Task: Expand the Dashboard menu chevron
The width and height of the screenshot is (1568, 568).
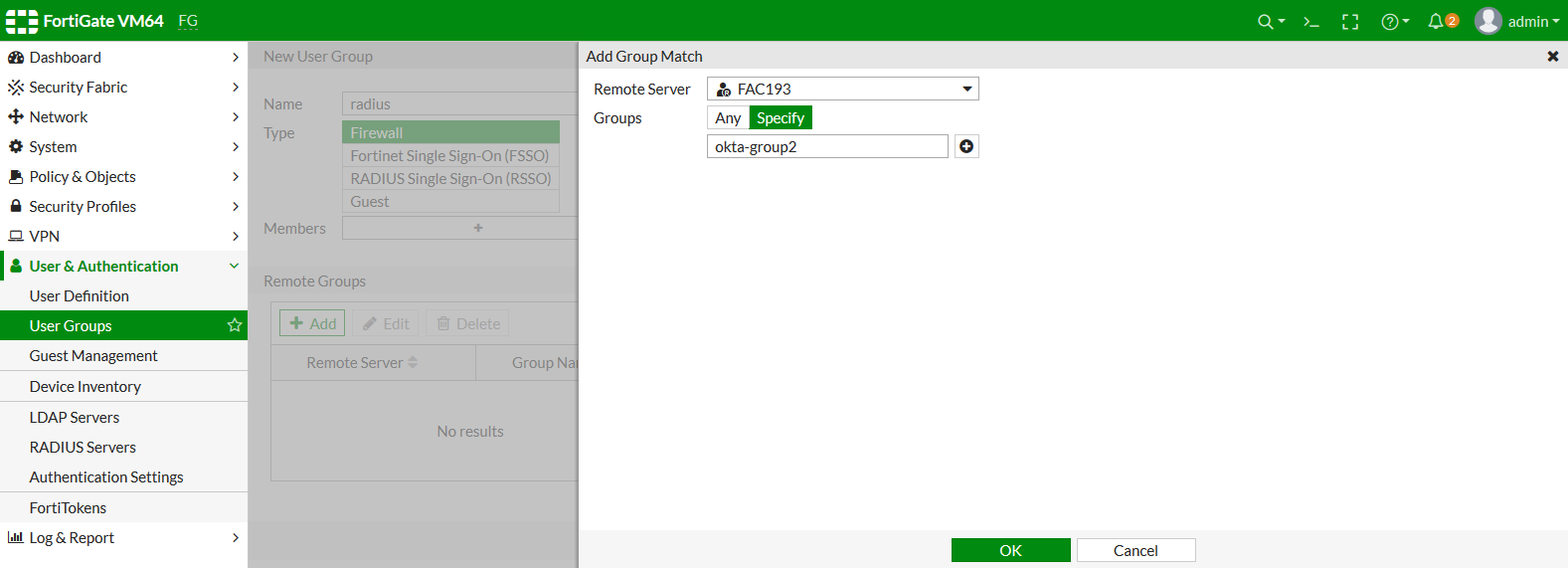Action: (x=236, y=58)
